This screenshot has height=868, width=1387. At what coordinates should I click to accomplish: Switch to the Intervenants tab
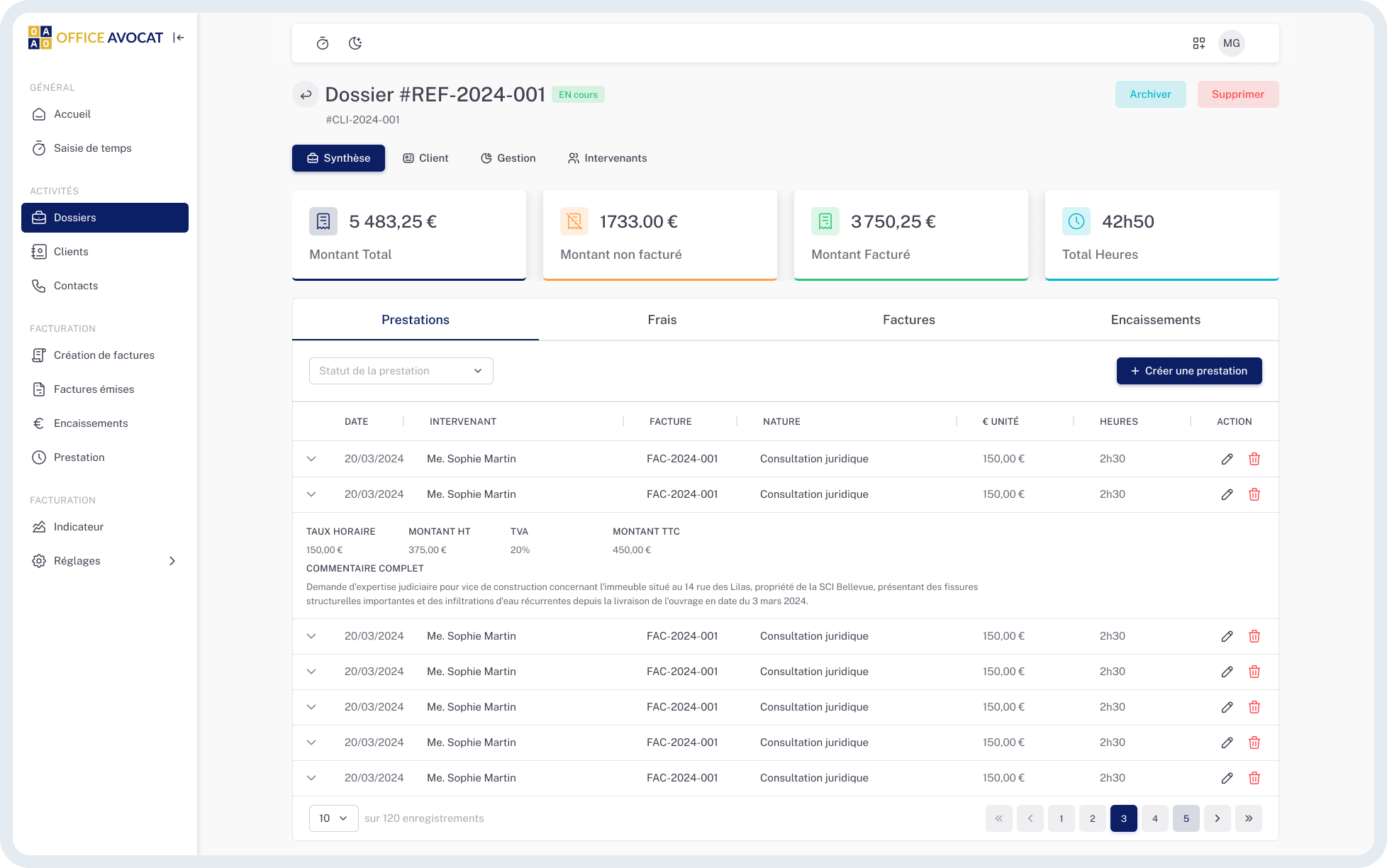tap(607, 158)
